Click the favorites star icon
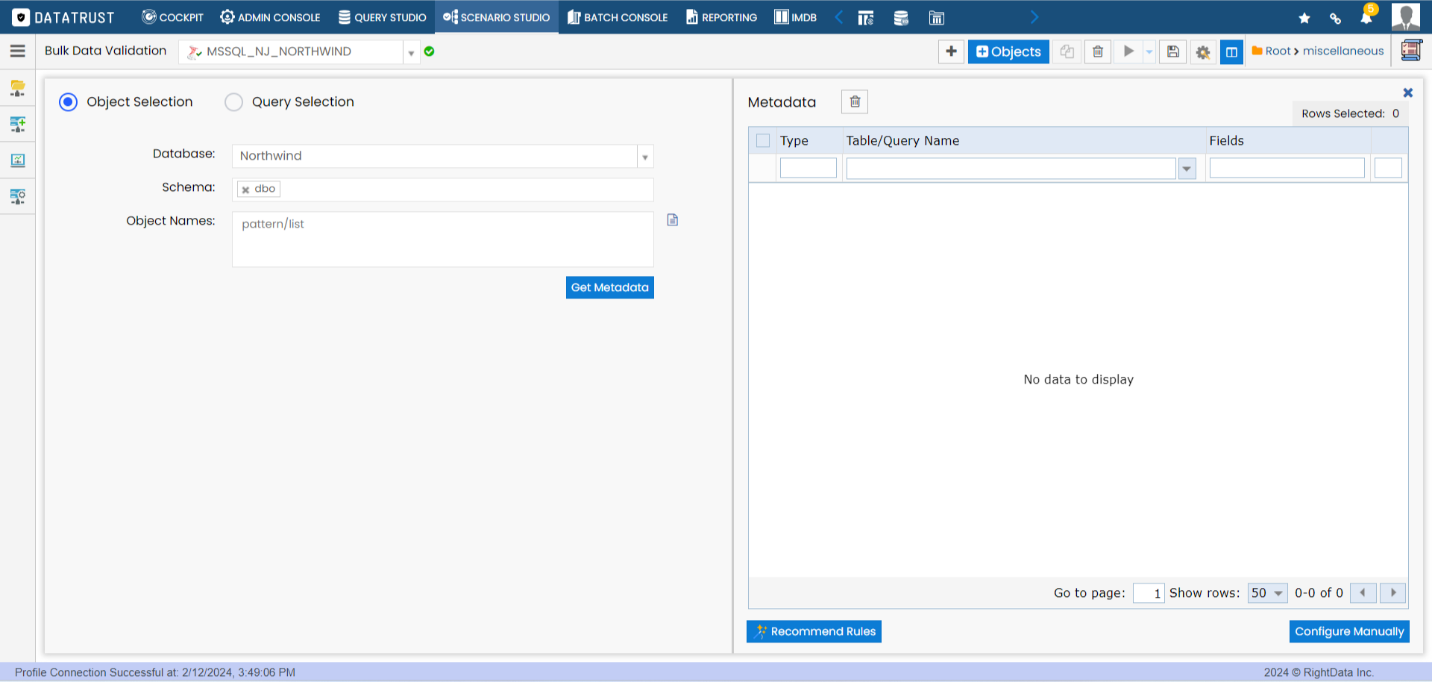Screen dimensions: 1432x682 coord(1304,18)
